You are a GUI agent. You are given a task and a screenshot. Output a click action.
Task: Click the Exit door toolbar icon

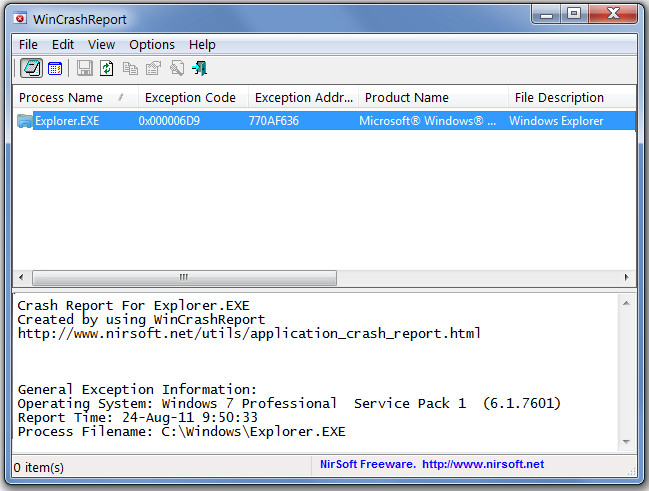(200, 68)
